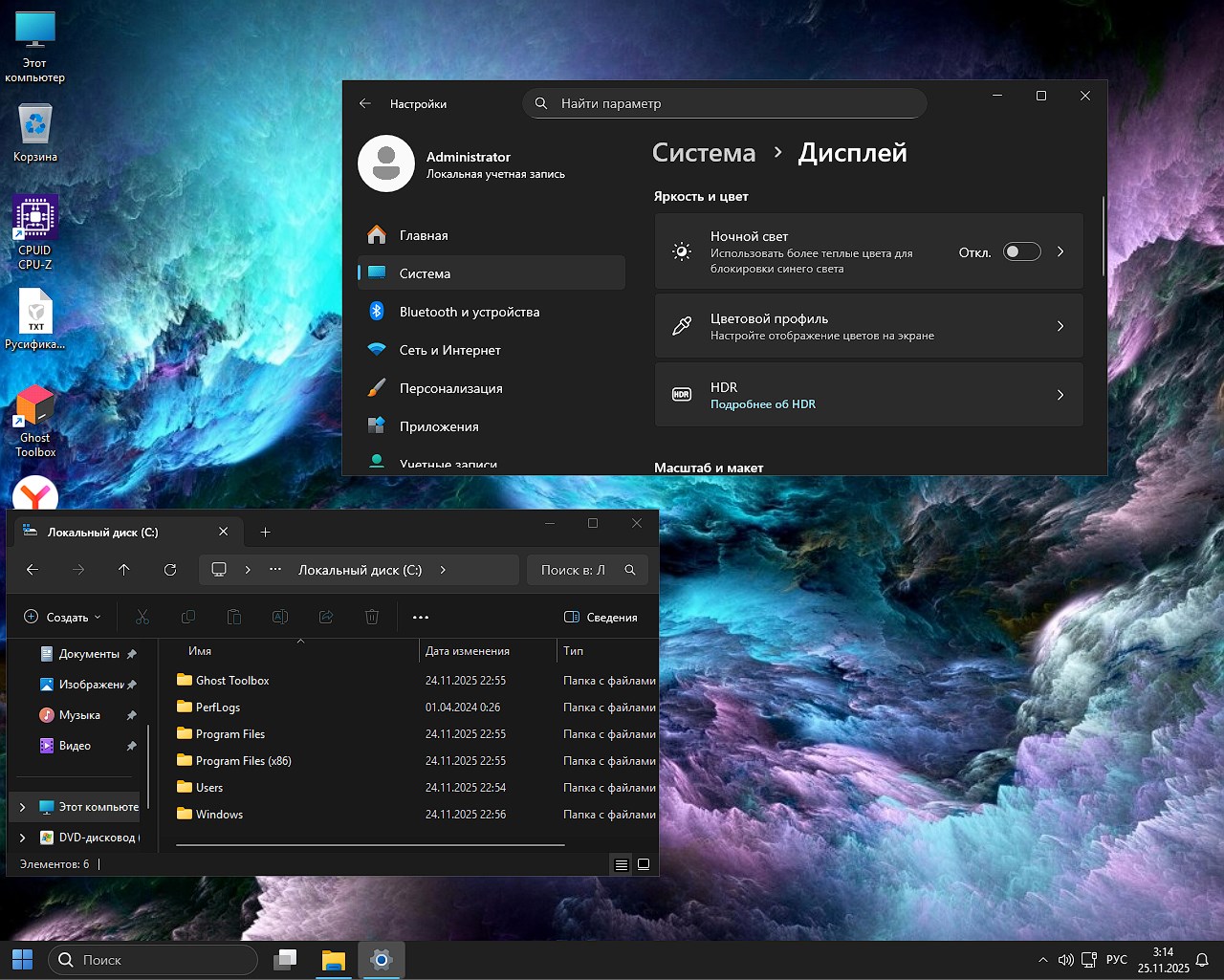Go up one folder level in Explorer
Screen dimensions: 1224x980
tap(124, 570)
